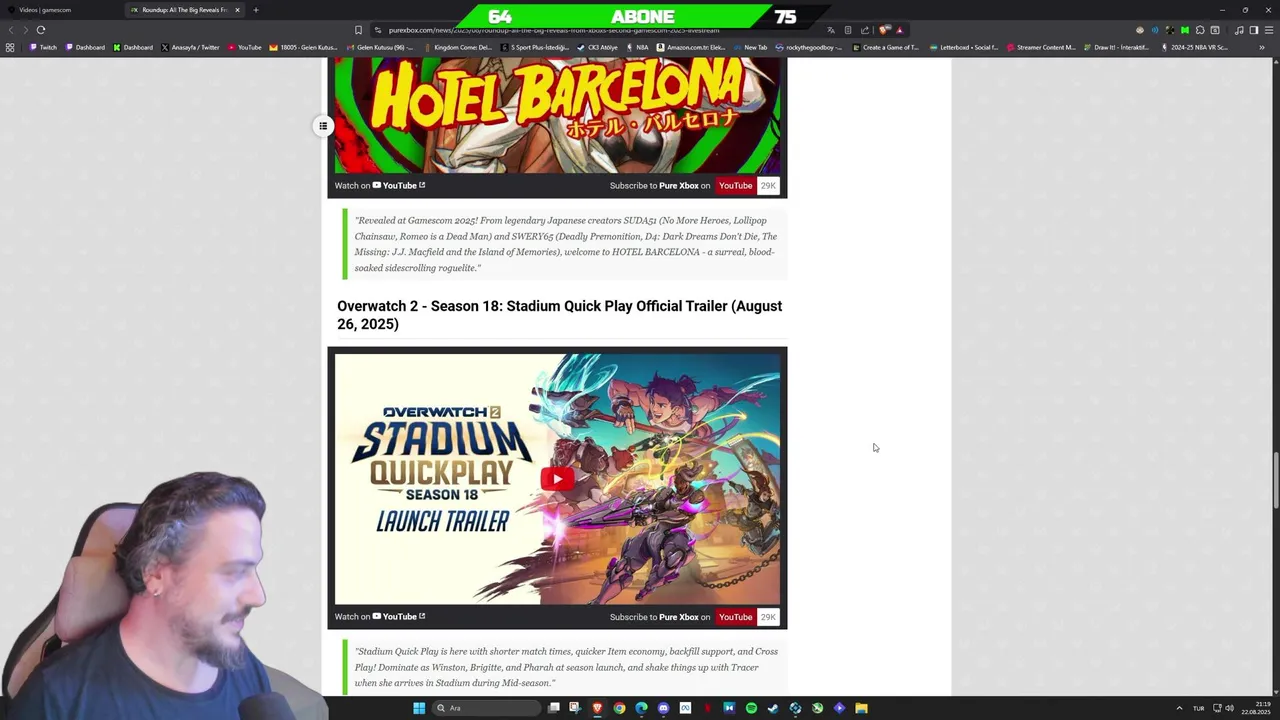Open Spotify taskbar icon
Screen dimensions: 1280x720
click(x=751, y=708)
